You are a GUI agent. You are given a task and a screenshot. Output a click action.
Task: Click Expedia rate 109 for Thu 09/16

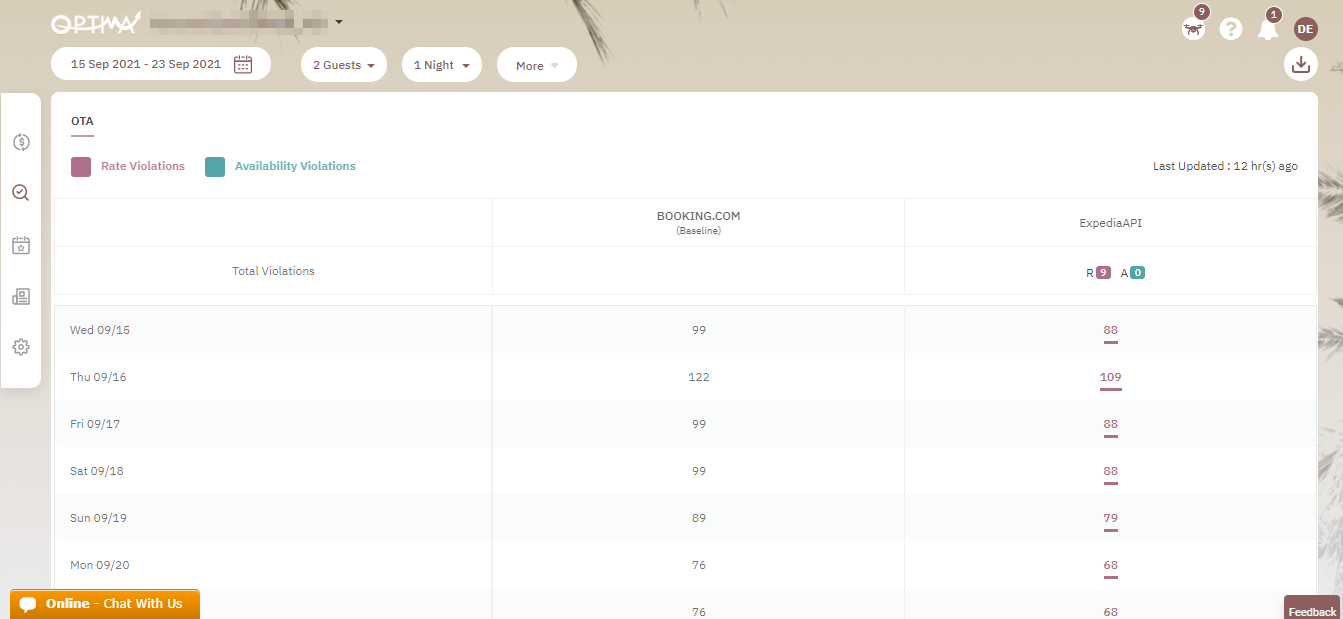click(x=1111, y=378)
